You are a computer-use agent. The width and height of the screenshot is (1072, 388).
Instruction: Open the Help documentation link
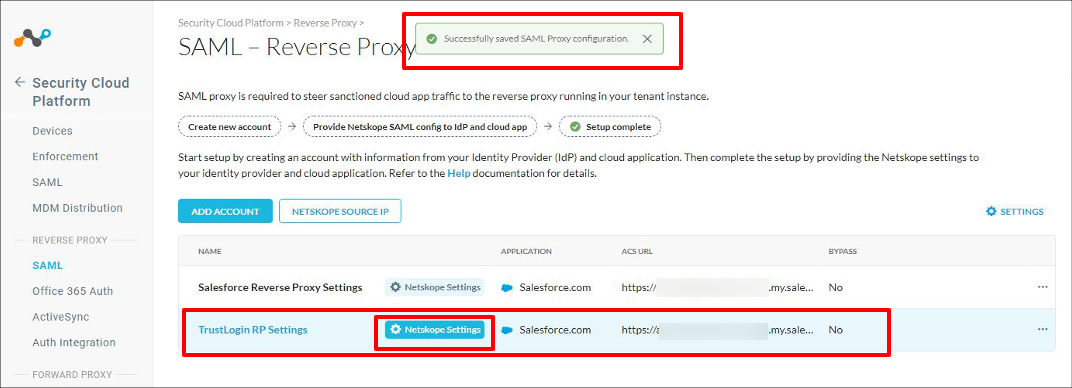click(459, 174)
